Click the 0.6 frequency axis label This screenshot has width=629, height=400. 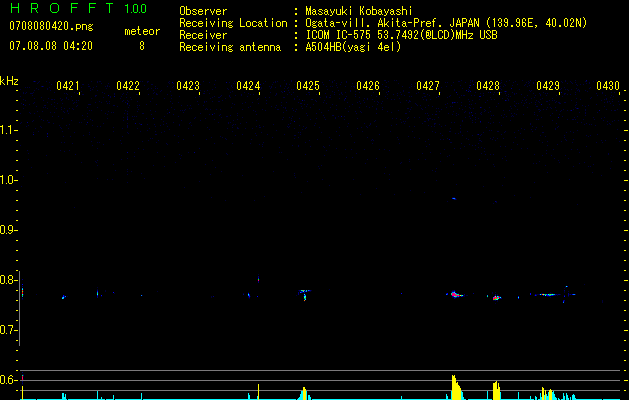(7, 380)
